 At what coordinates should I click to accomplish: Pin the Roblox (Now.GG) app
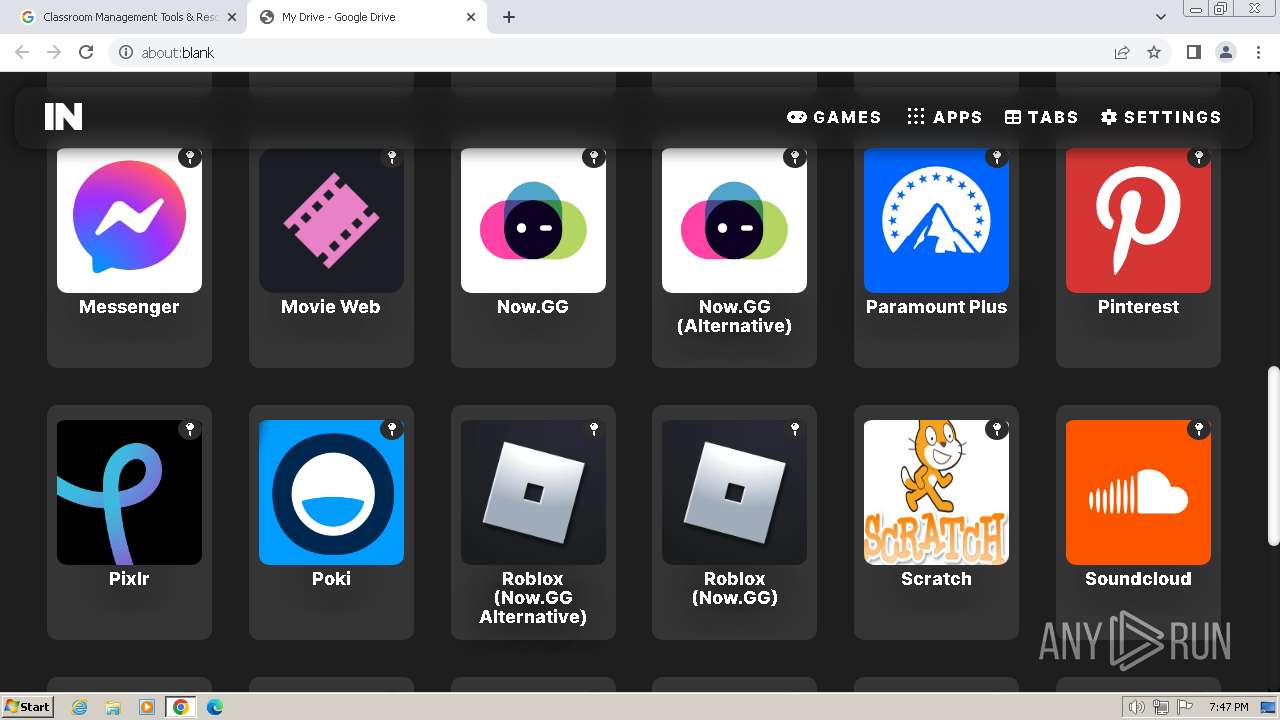click(795, 429)
